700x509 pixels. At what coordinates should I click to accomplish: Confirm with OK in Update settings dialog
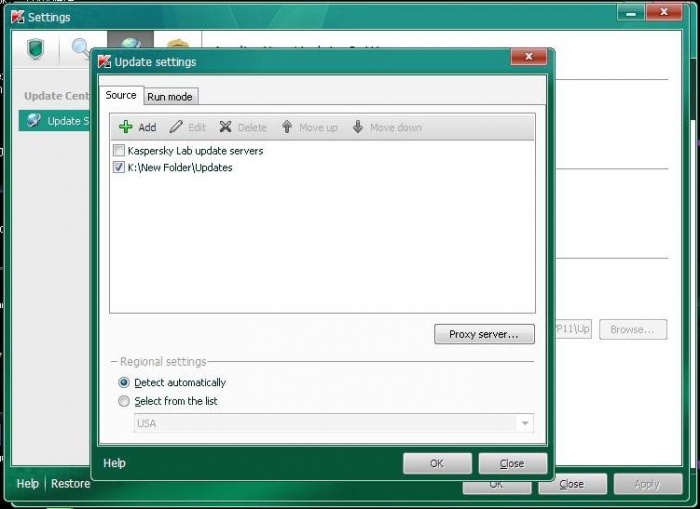(x=437, y=463)
